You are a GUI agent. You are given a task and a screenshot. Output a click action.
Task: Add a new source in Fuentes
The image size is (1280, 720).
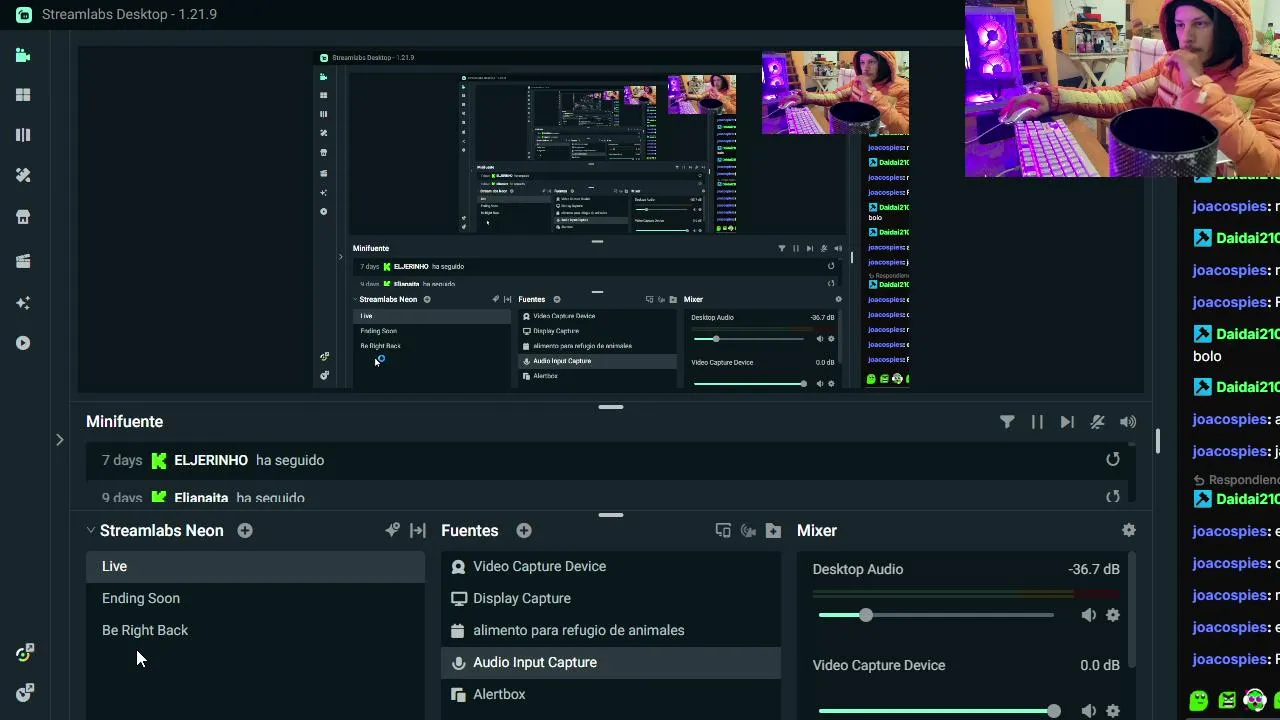click(524, 530)
